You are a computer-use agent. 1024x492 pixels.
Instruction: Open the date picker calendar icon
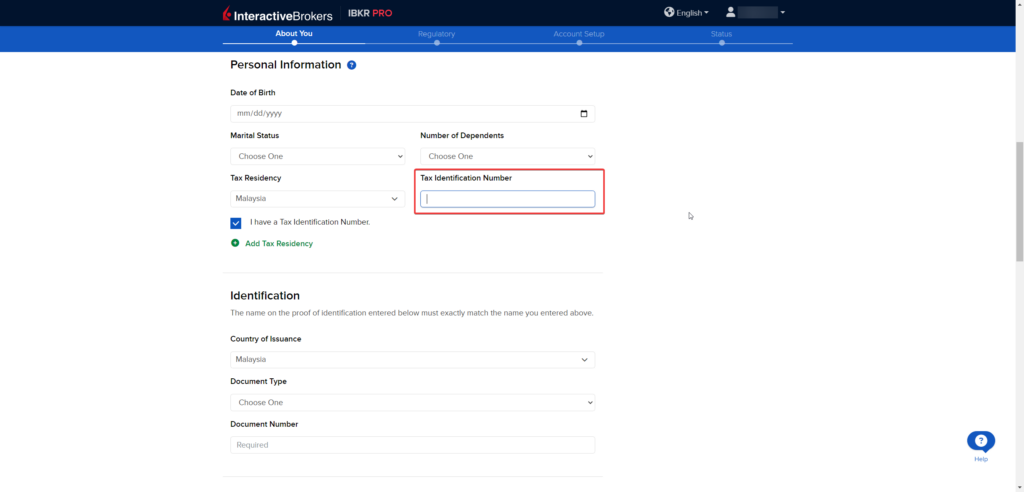point(584,114)
